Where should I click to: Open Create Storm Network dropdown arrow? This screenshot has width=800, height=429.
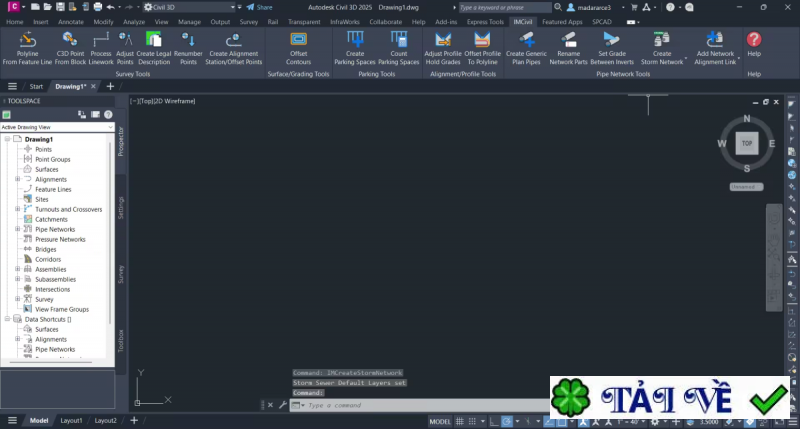click(x=686, y=59)
